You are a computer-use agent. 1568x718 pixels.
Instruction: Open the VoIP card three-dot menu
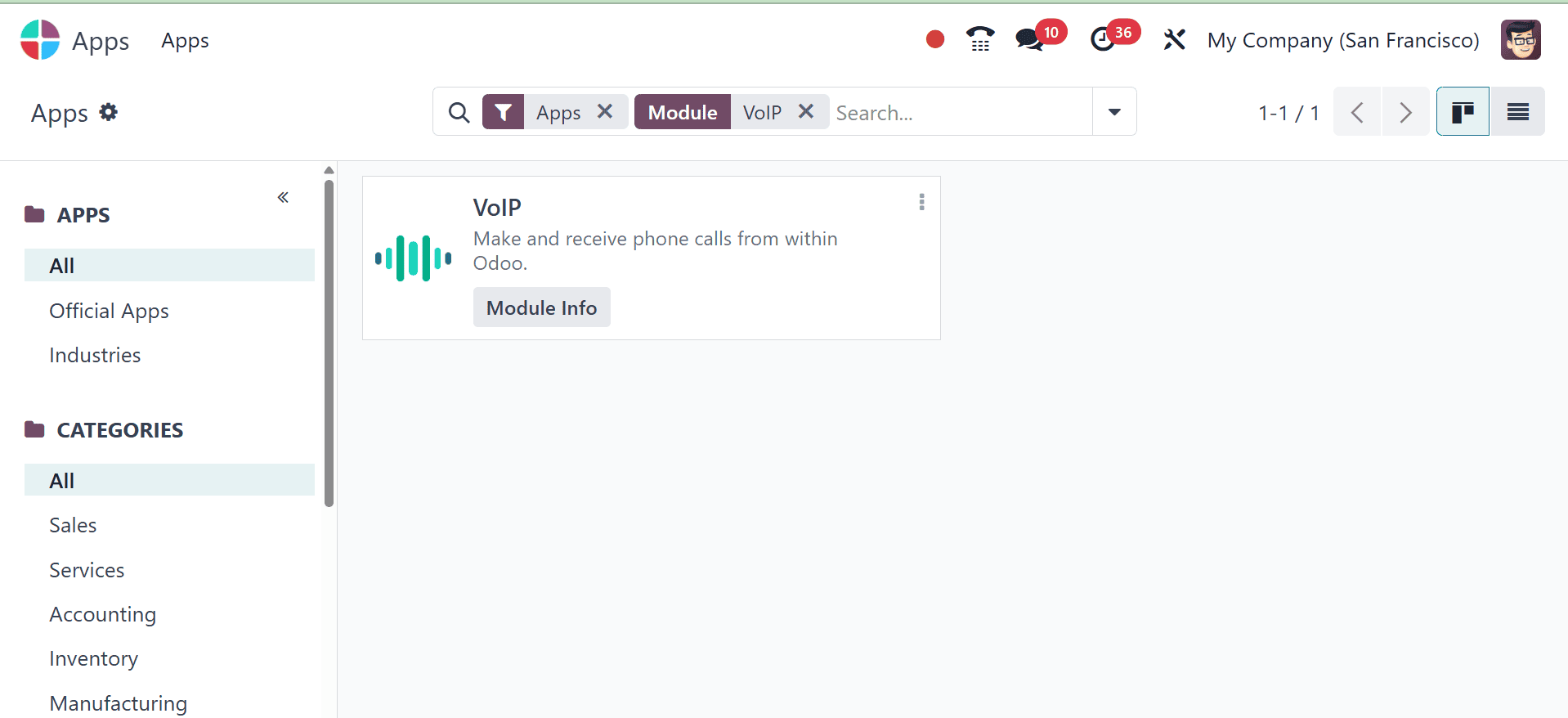(x=921, y=202)
